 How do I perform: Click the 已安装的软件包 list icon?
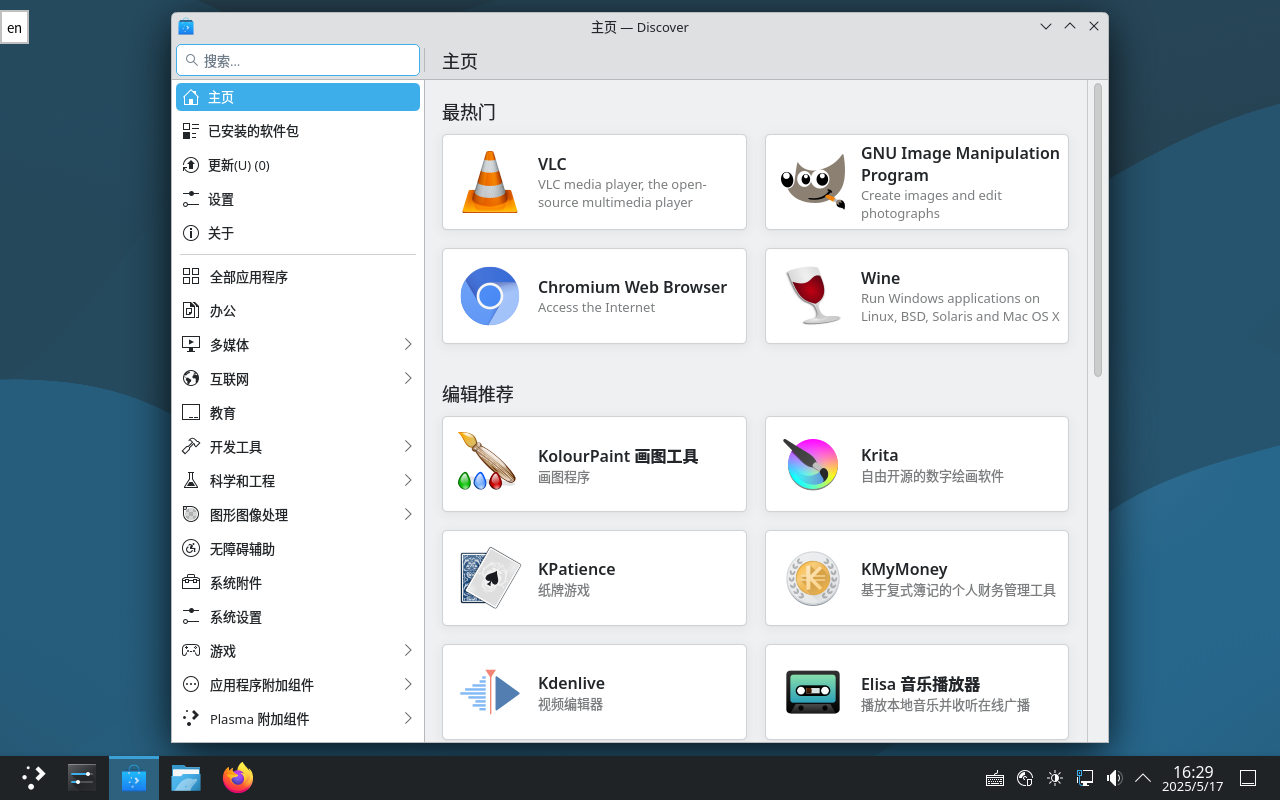[191, 131]
